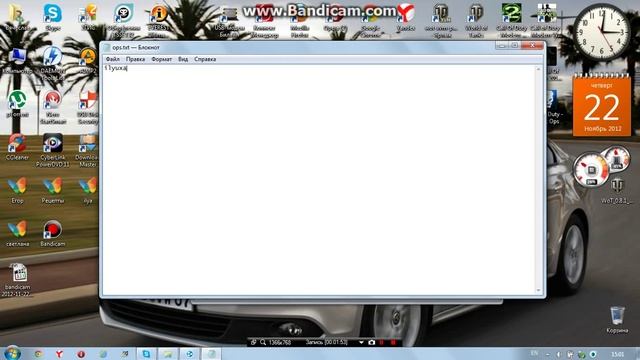Viewport: 640px width, 360px height.
Task: Select the Yandex browser desktop icon
Action: click(406, 18)
